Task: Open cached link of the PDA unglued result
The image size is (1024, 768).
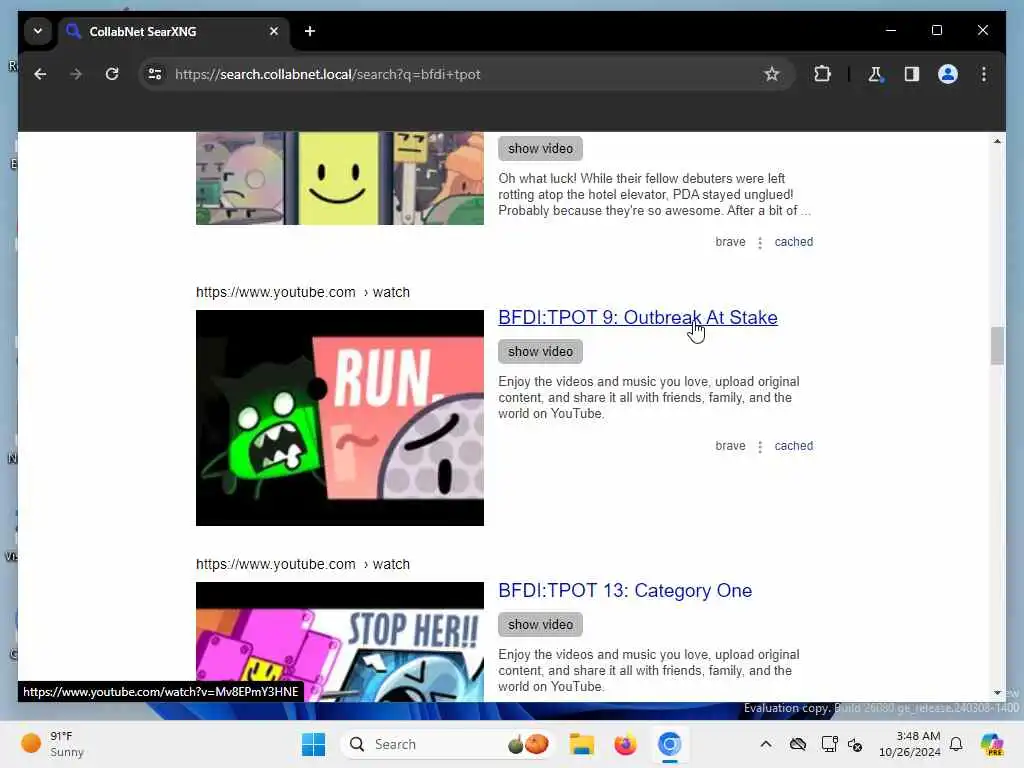Action: pyautogui.click(x=793, y=242)
